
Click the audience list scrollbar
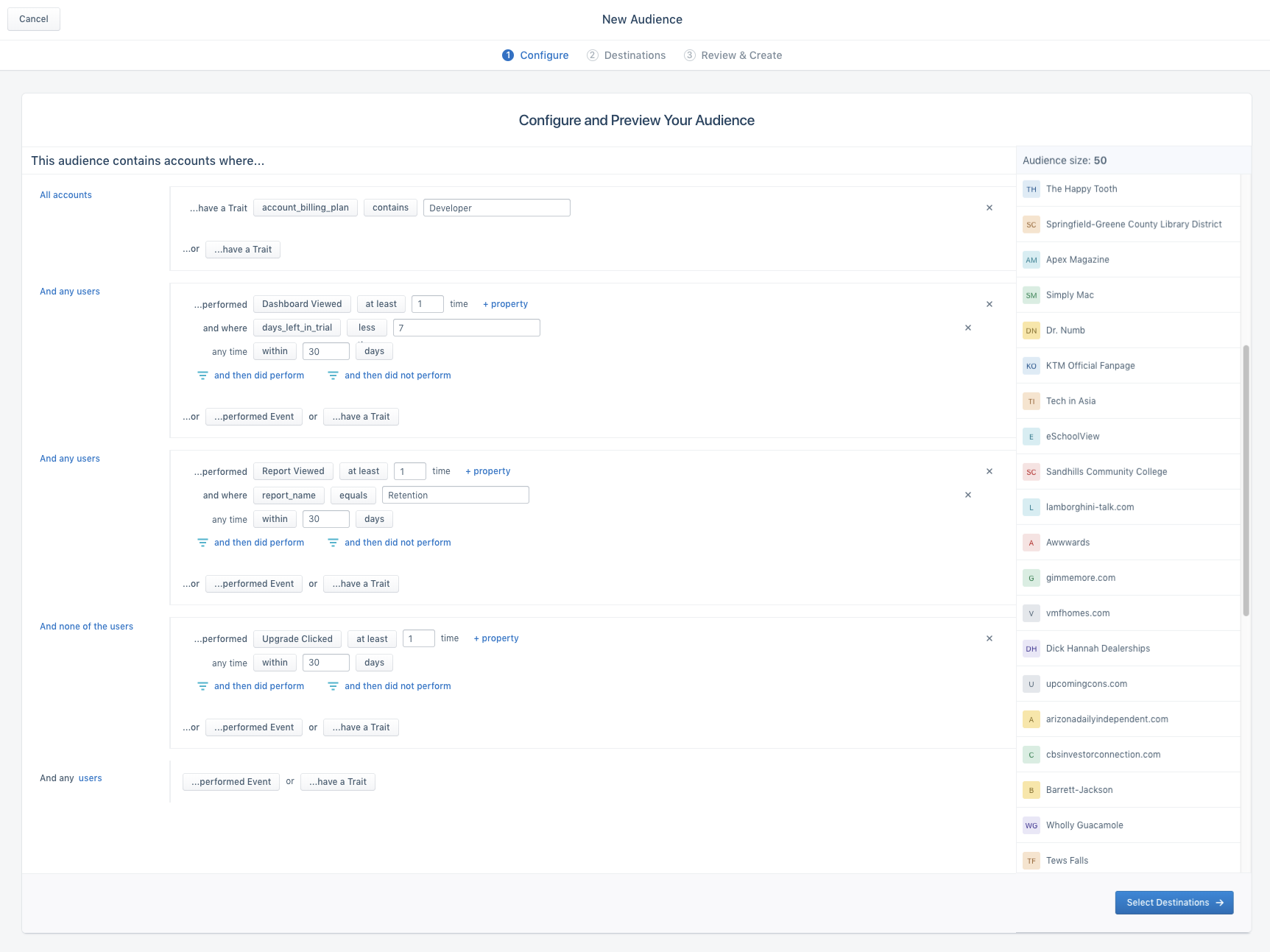pos(1246,480)
